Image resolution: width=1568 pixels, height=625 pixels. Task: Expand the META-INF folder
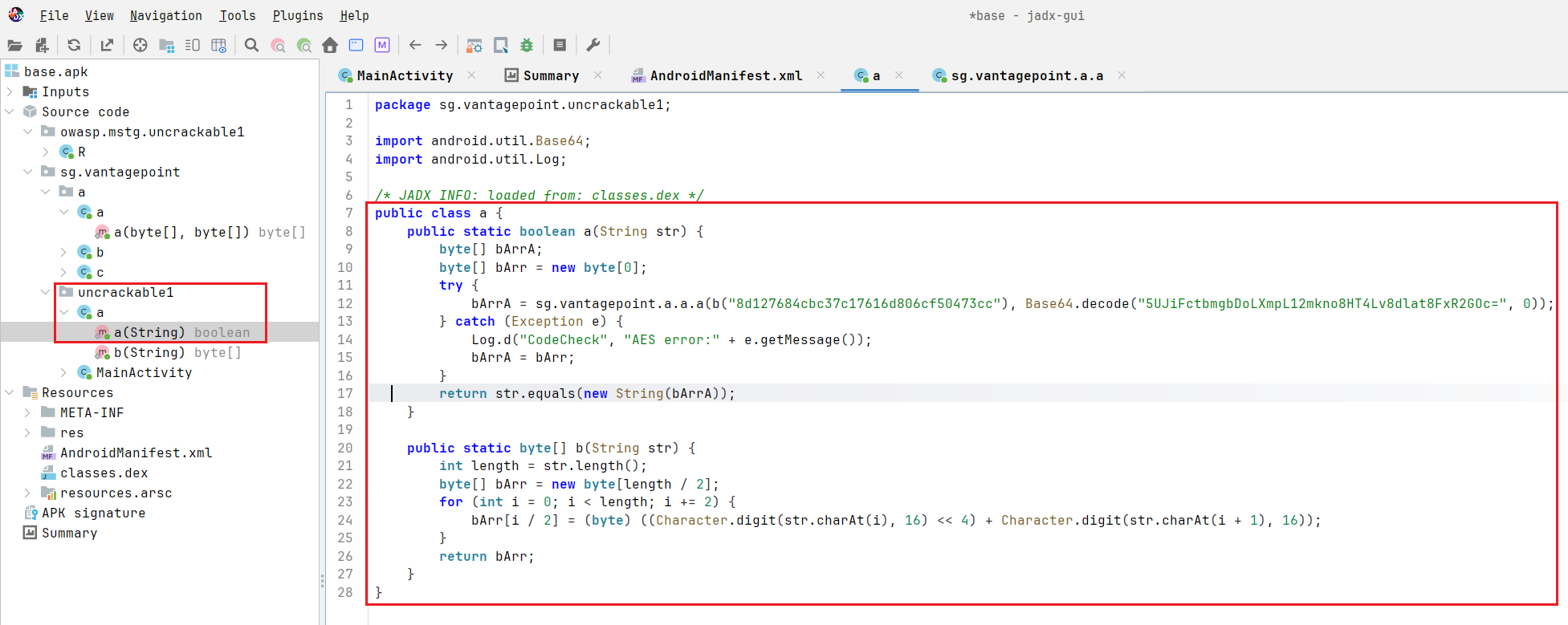tap(28, 413)
